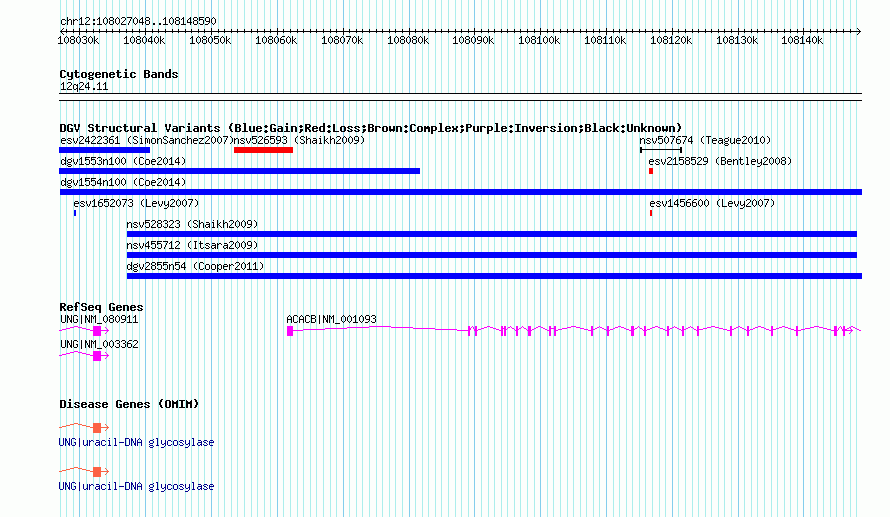890x517 pixels.
Task: Click the UNG NM_080911 gene glyph
Action: pyautogui.click(x=84, y=331)
